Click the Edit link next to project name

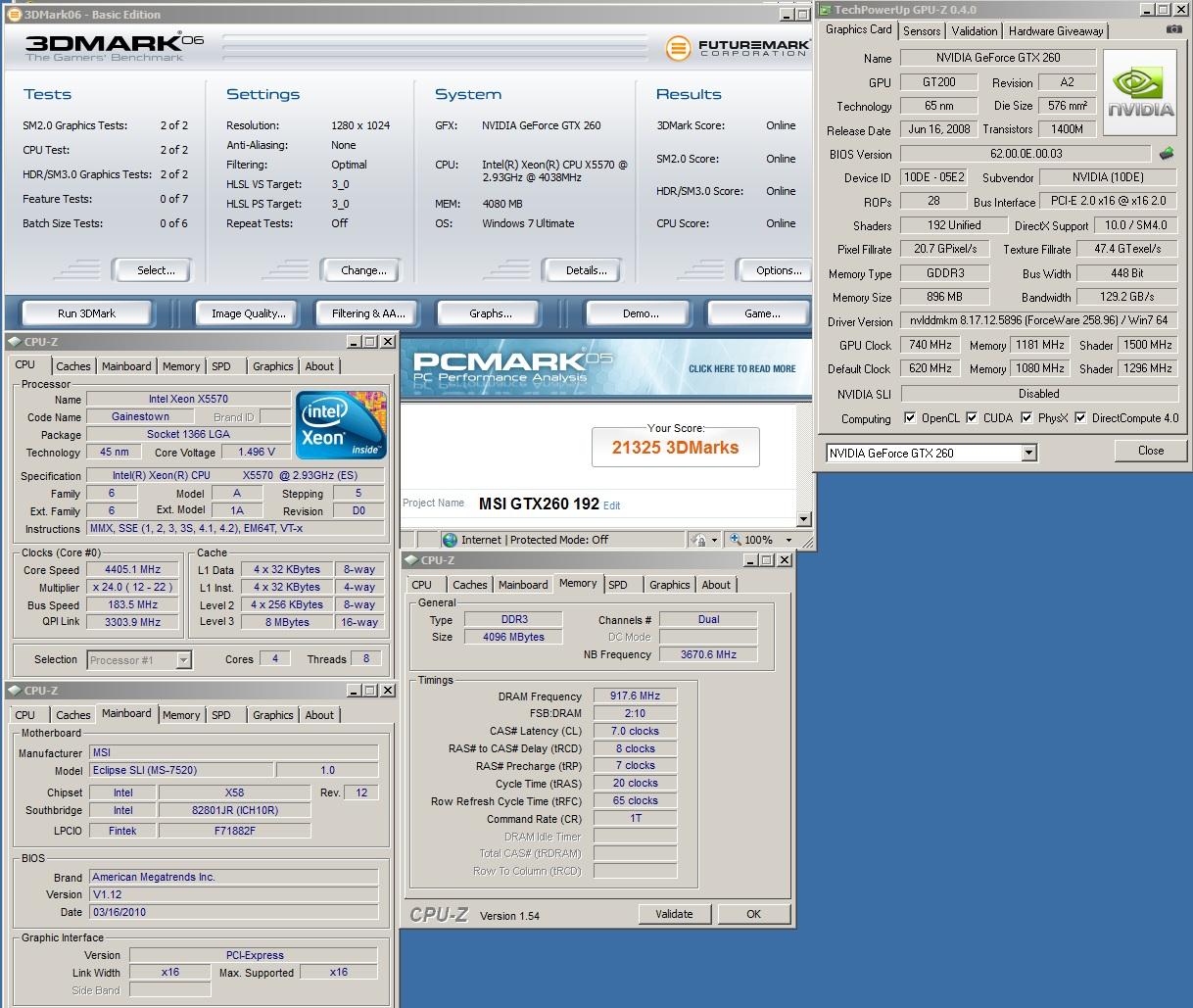[612, 505]
